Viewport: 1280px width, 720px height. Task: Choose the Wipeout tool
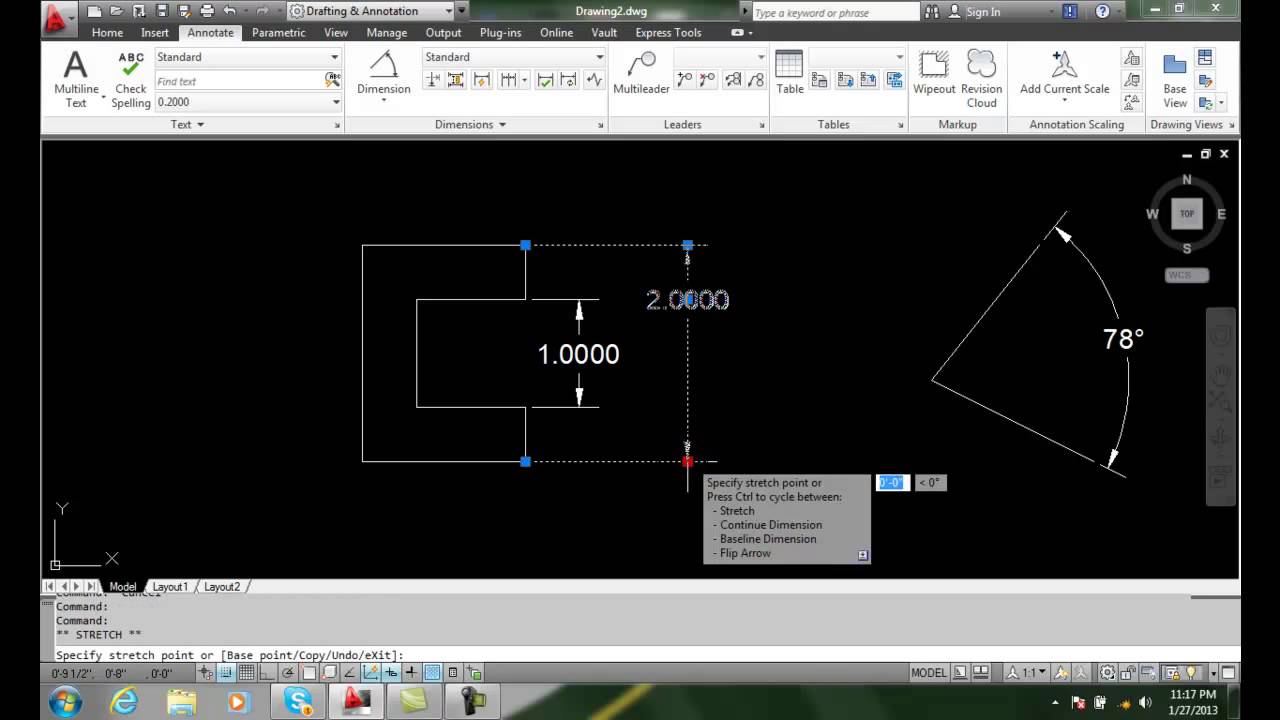click(934, 73)
